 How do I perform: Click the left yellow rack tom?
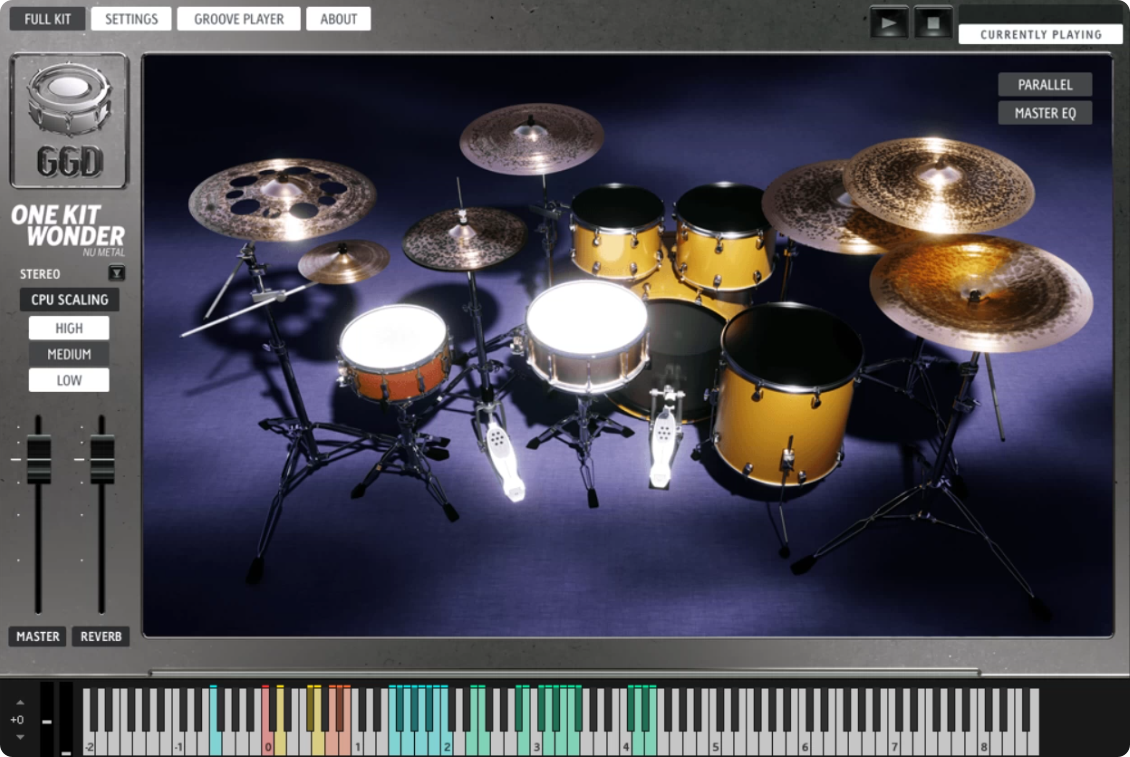click(618, 232)
